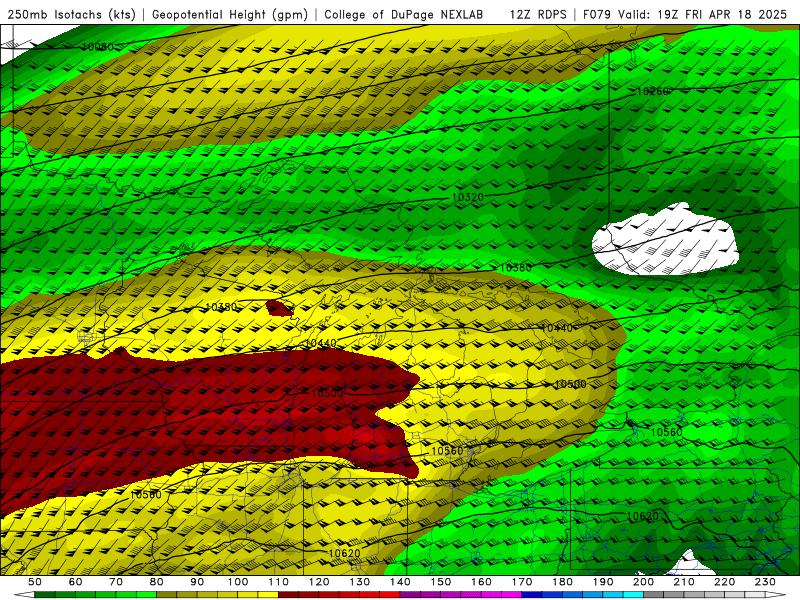Viewport: 800px width, 600px height.
Task: Click the 10380 label beside the small dark red patch
Action: pos(221,307)
